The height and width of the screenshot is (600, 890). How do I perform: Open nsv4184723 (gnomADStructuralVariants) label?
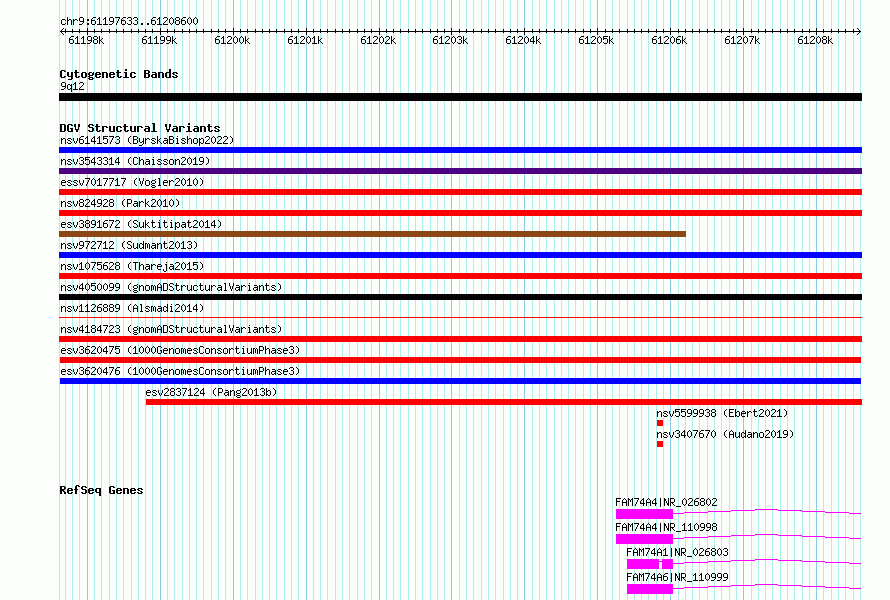171,329
